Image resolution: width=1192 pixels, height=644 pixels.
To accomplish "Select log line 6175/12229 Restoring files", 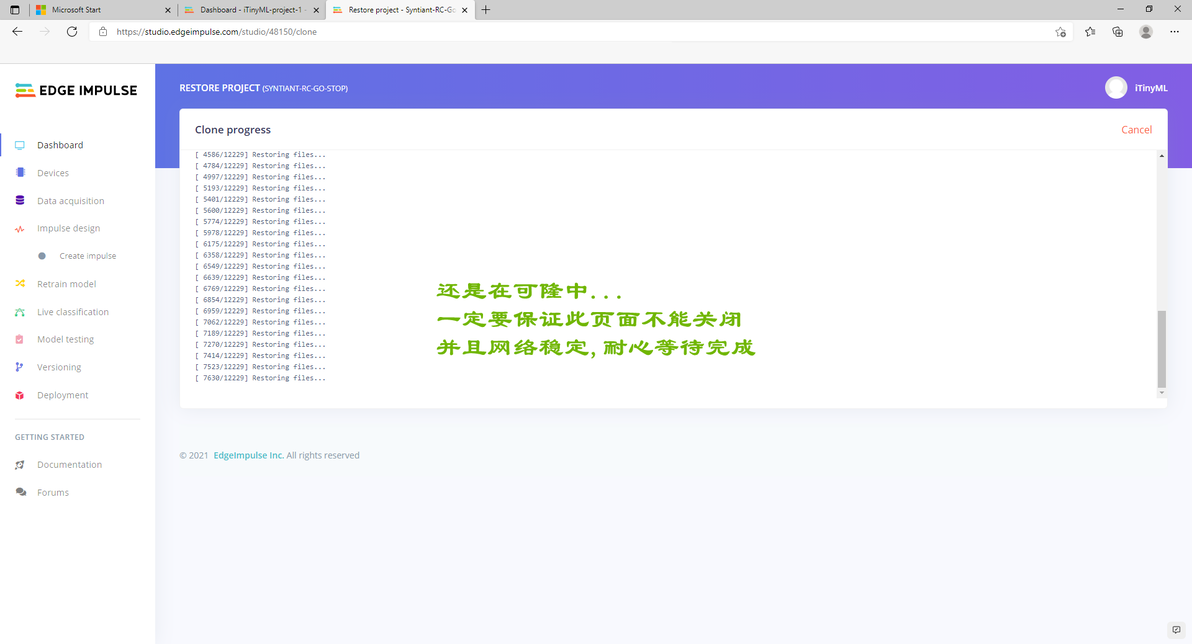I will click(260, 244).
